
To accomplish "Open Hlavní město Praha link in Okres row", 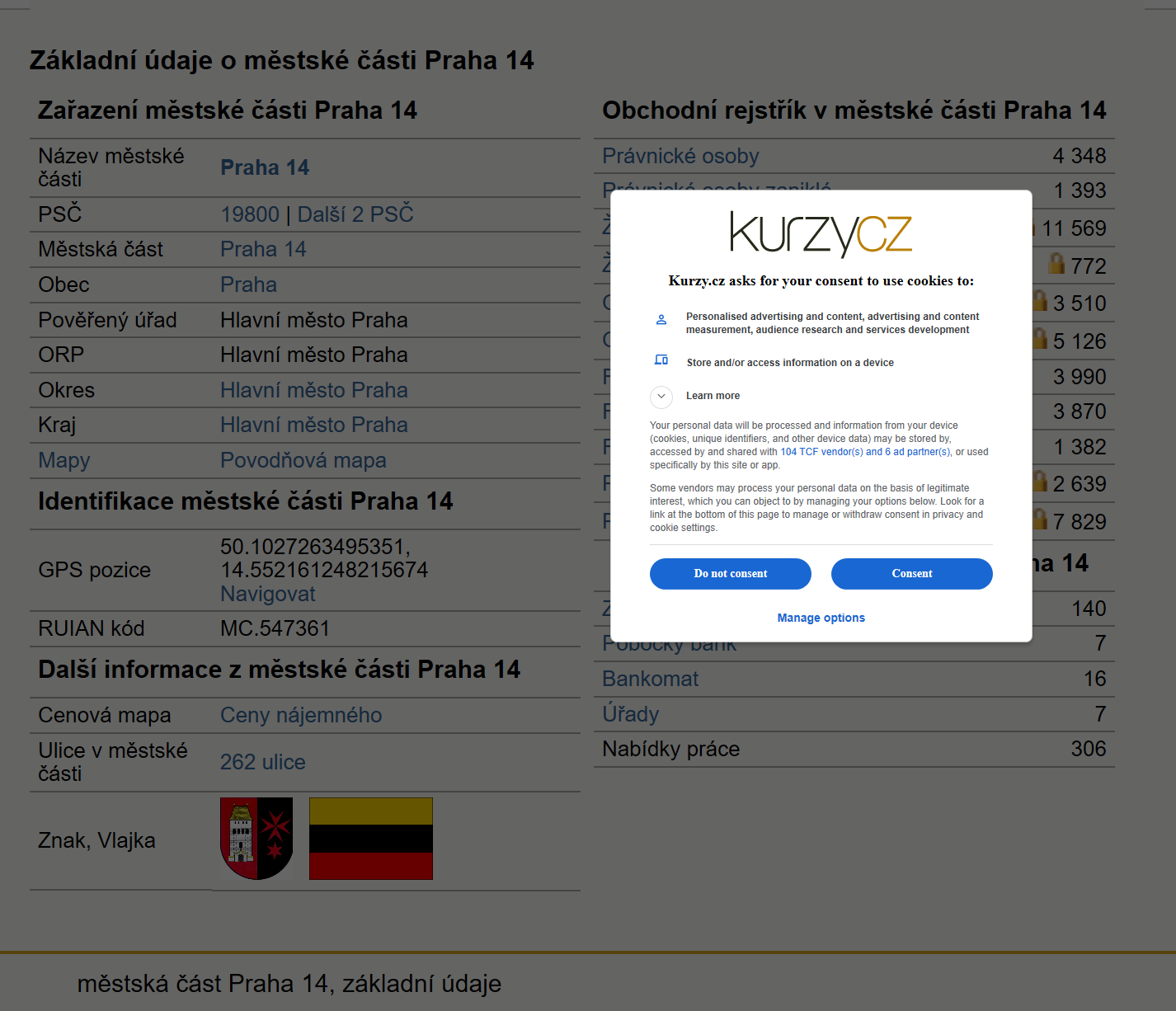I will (x=314, y=390).
